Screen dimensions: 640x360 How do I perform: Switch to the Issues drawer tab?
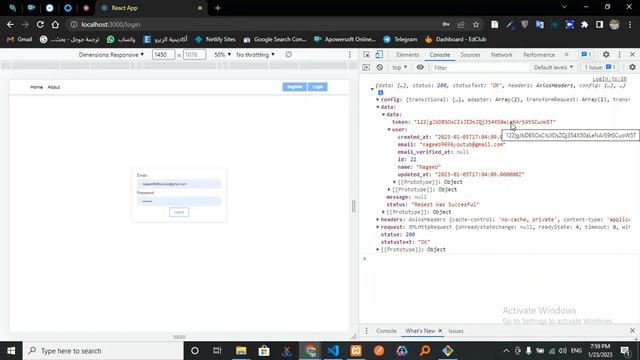pos(456,331)
